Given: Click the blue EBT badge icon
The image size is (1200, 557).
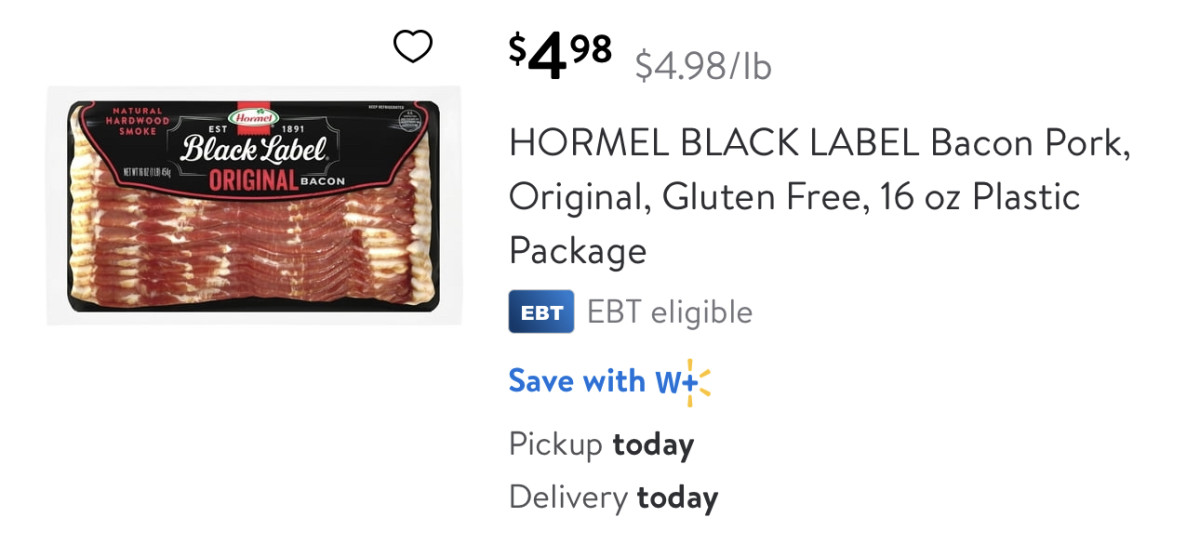Looking at the screenshot, I should click(x=541, y=312).
